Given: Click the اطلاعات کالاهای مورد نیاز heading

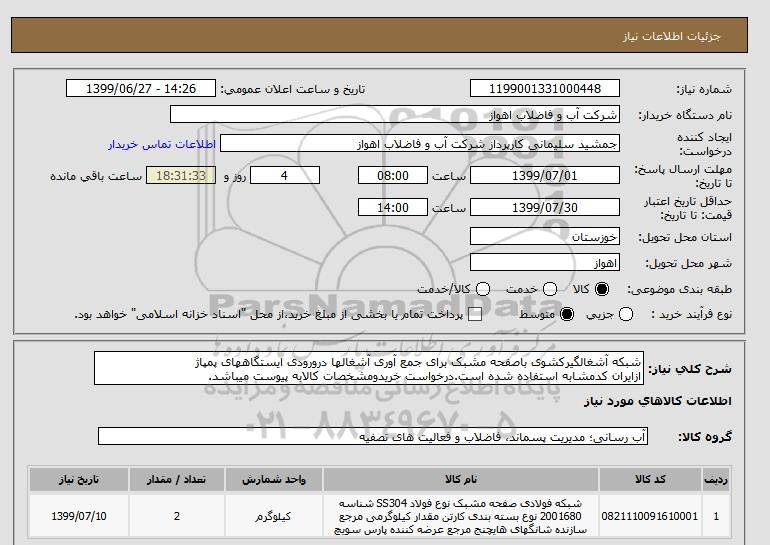Looking at the screenshot, I should [x=658, y=401].
